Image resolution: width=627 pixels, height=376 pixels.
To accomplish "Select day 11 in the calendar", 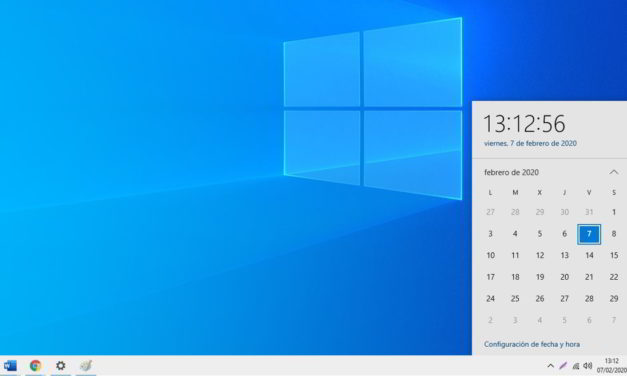I will point(515,256).
